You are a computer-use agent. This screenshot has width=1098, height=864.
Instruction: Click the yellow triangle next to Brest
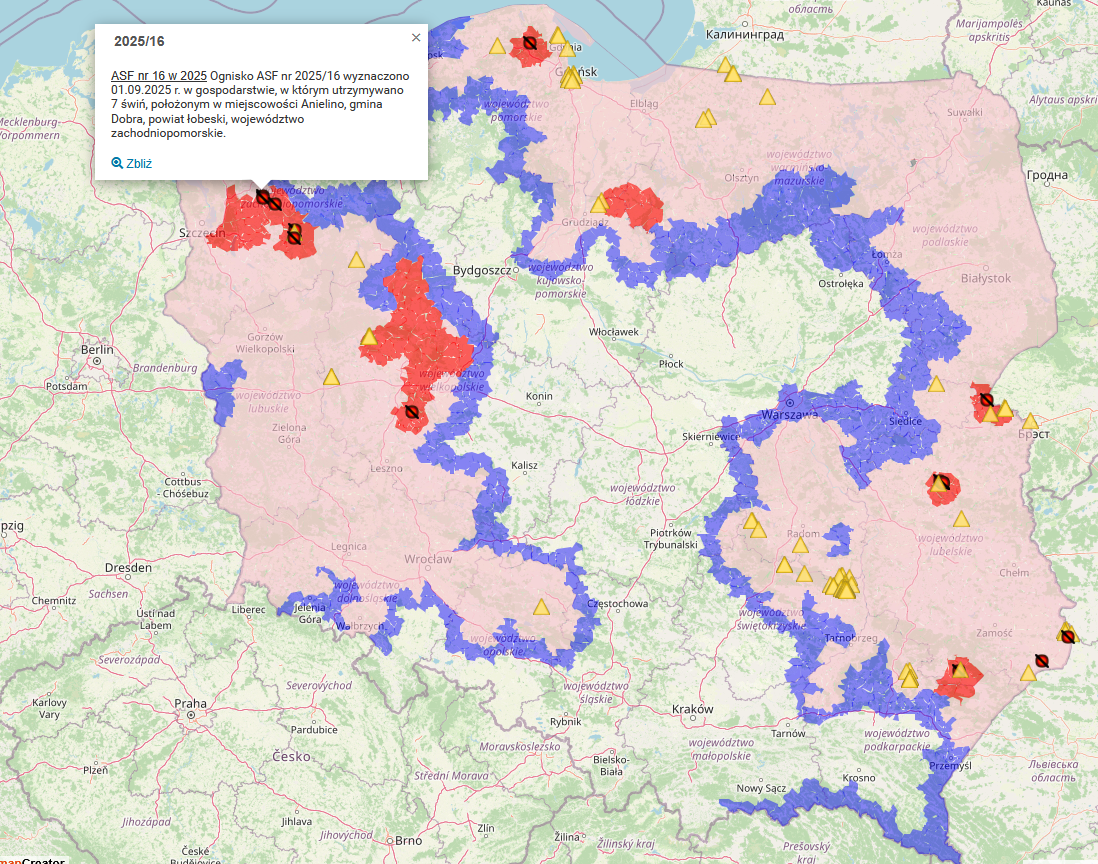click(1029, 422)
